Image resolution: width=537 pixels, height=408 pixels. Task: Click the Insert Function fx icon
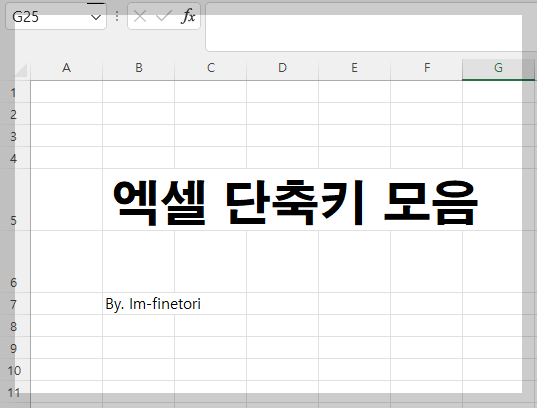pos(188,16)
